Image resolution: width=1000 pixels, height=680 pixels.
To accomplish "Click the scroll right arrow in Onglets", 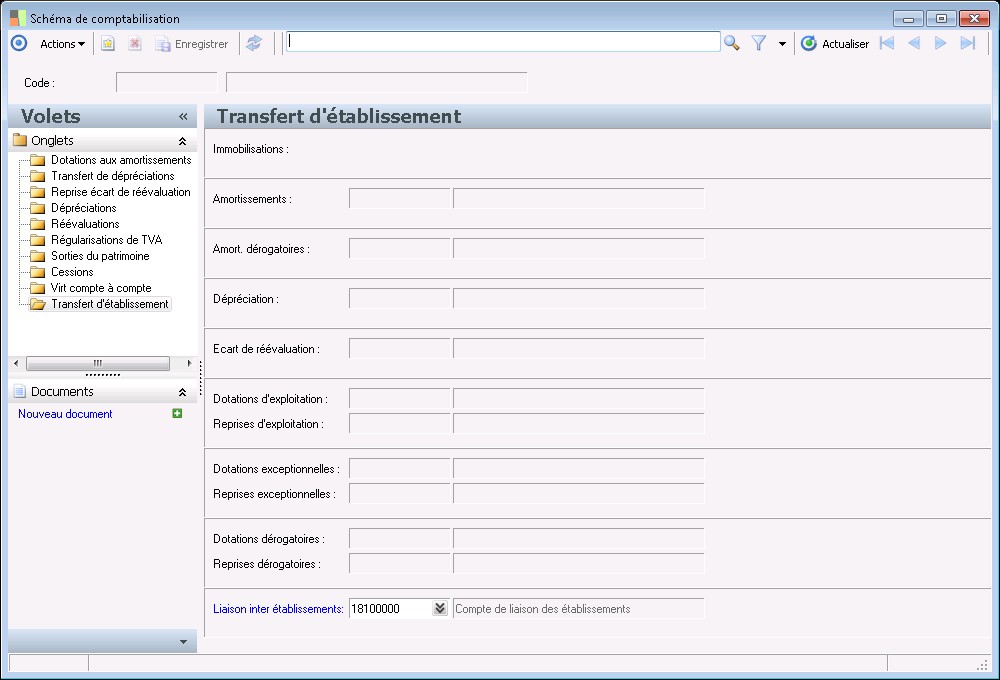I will (189, 363).
